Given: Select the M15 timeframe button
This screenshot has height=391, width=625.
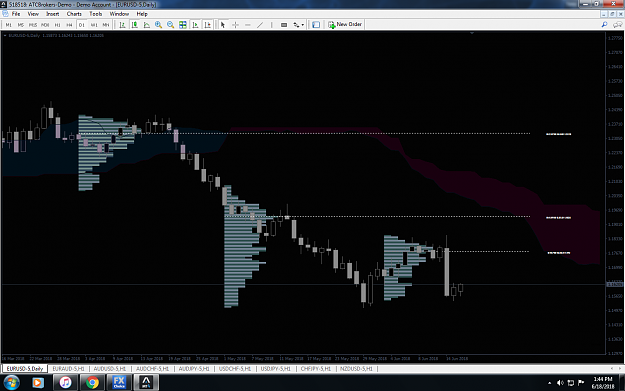Looking at the screenshot, I should click(x=33, y=25).
